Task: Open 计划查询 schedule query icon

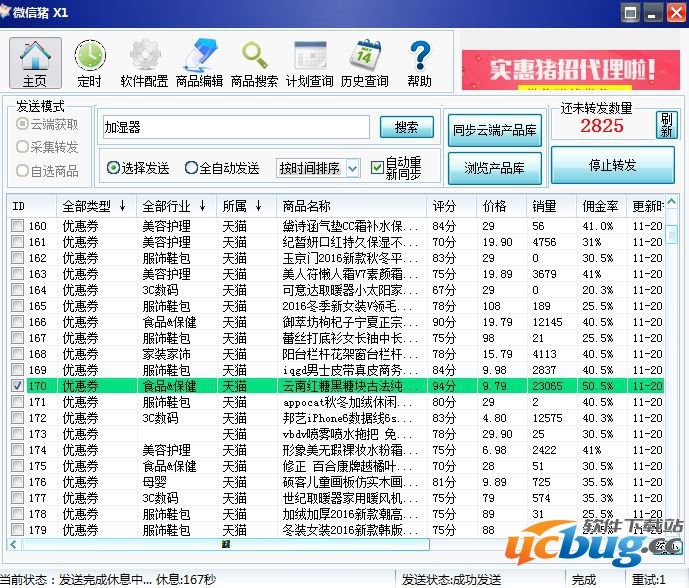Action: point(309,63)
